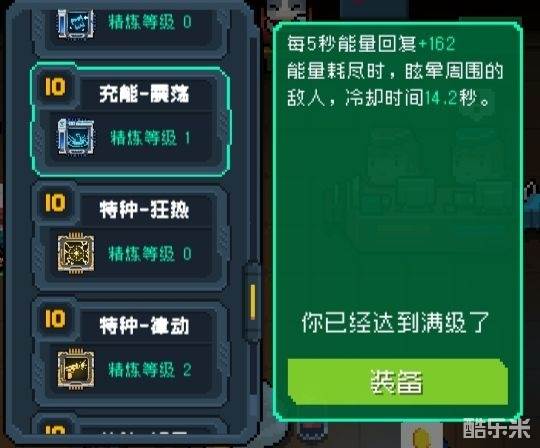The height and width of the screenshot is (448, 540).
Task: Click 精炼等级 1 label on 充能-震荡
Action: click(150, 138)
